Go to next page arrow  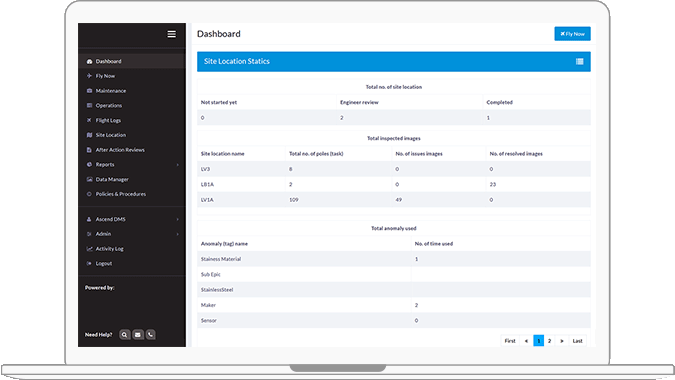(562, 341)
